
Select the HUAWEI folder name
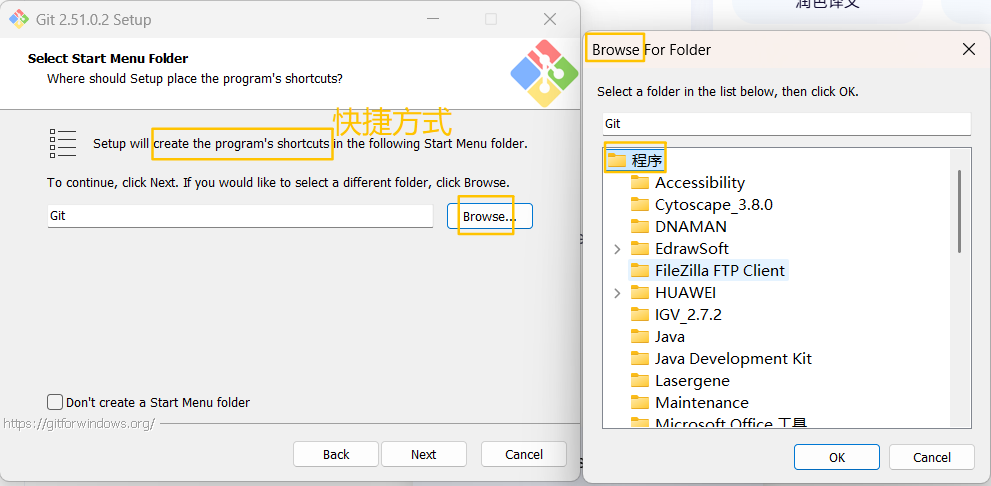[x=685, y=293]
